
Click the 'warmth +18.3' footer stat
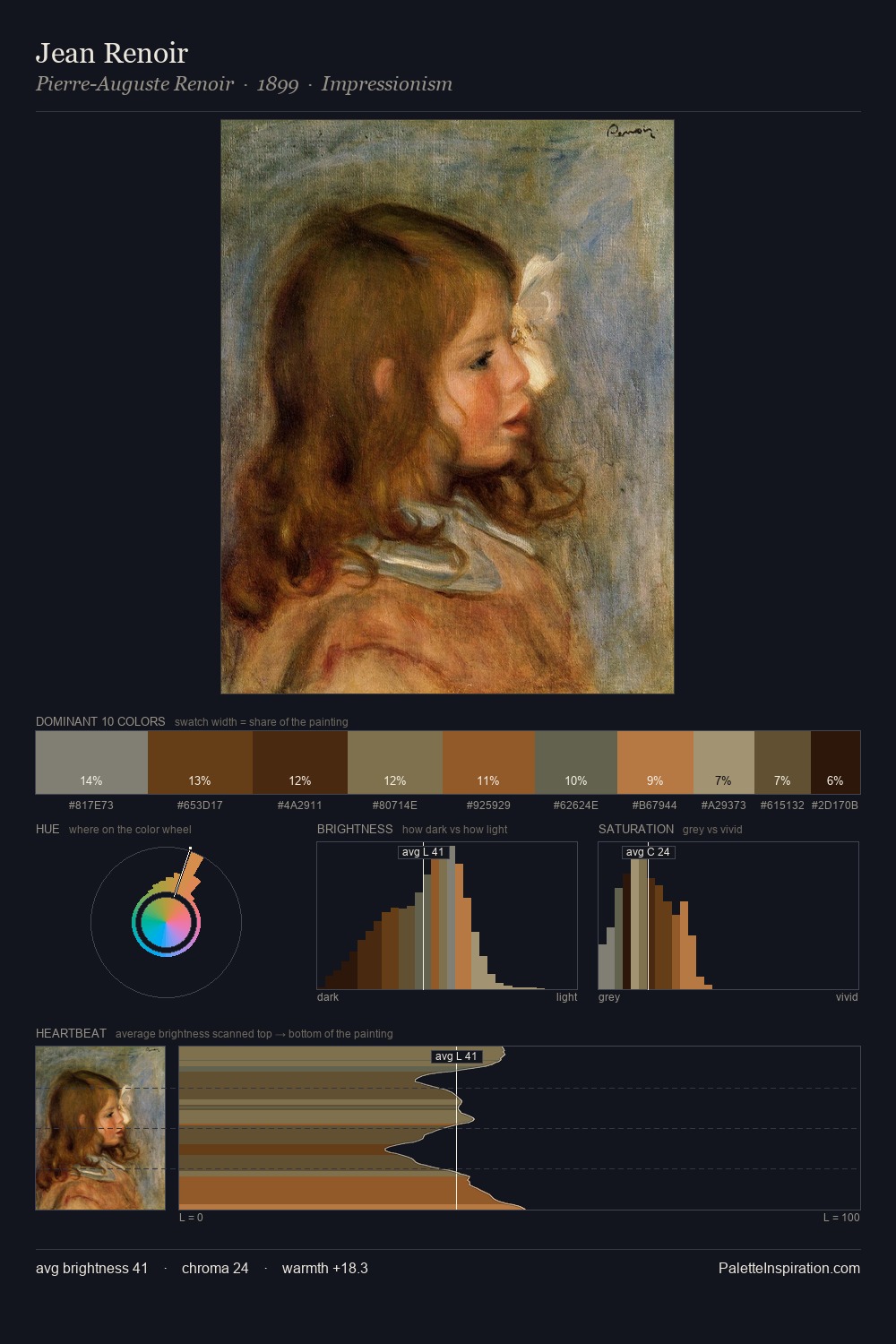[x=325, y=1268]
